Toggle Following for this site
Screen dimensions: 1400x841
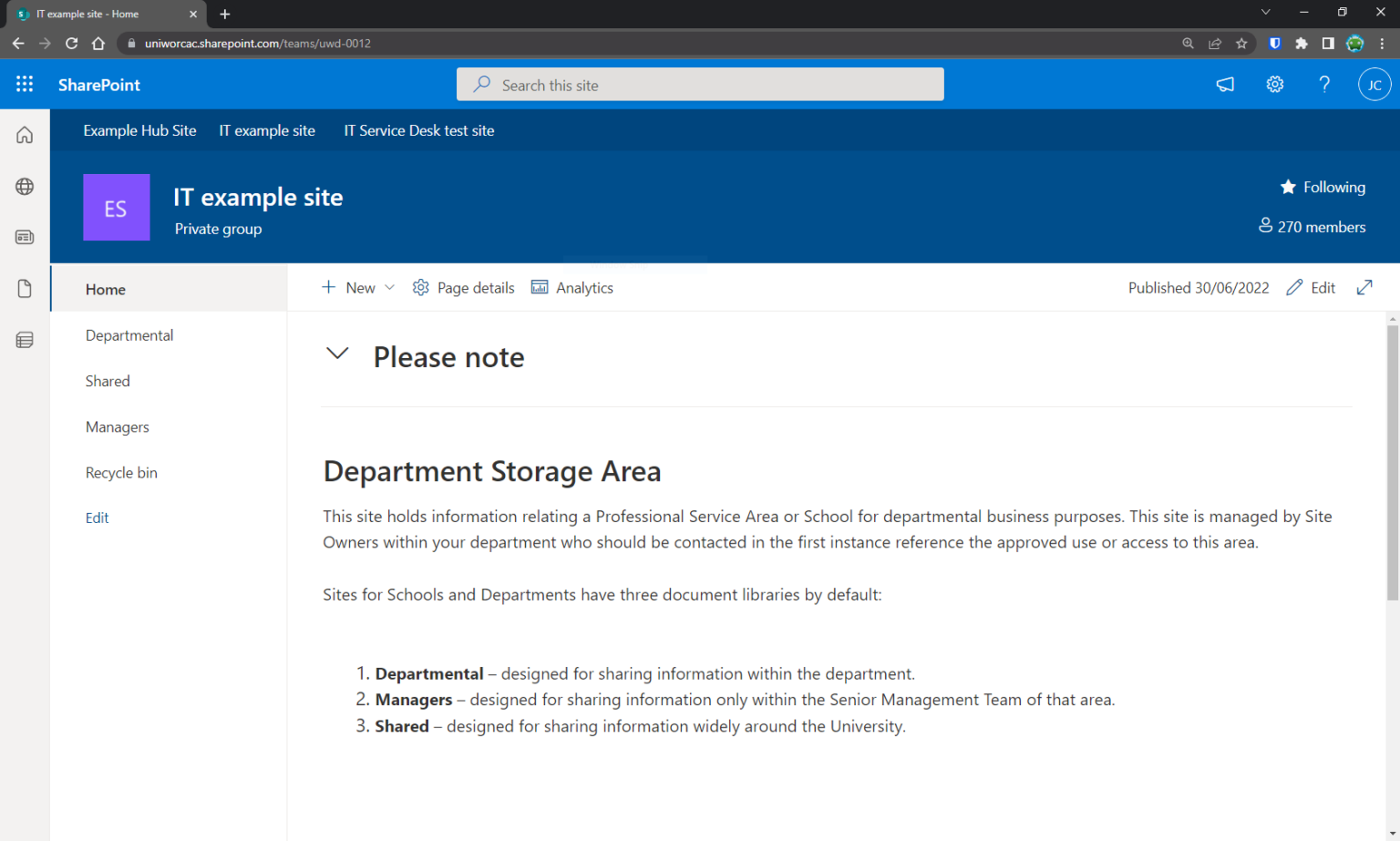(1323, 187)
